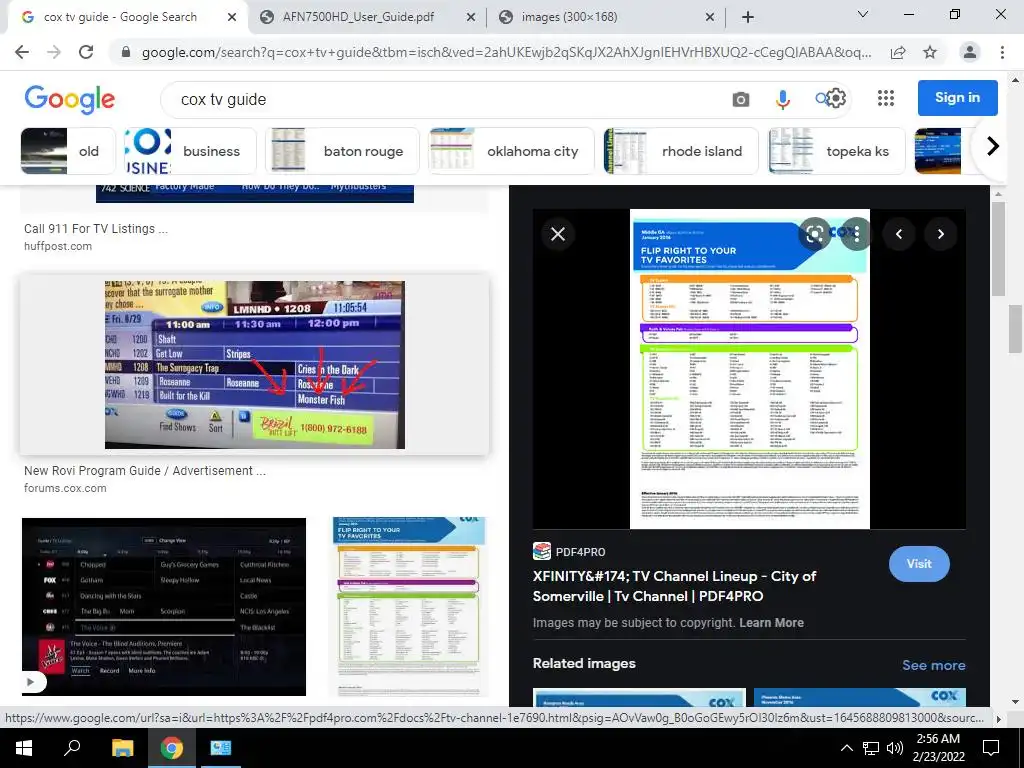This screenshot has height=768, width=1024.
Task: Open the Learn More copyright link
Action: (771, 623)
